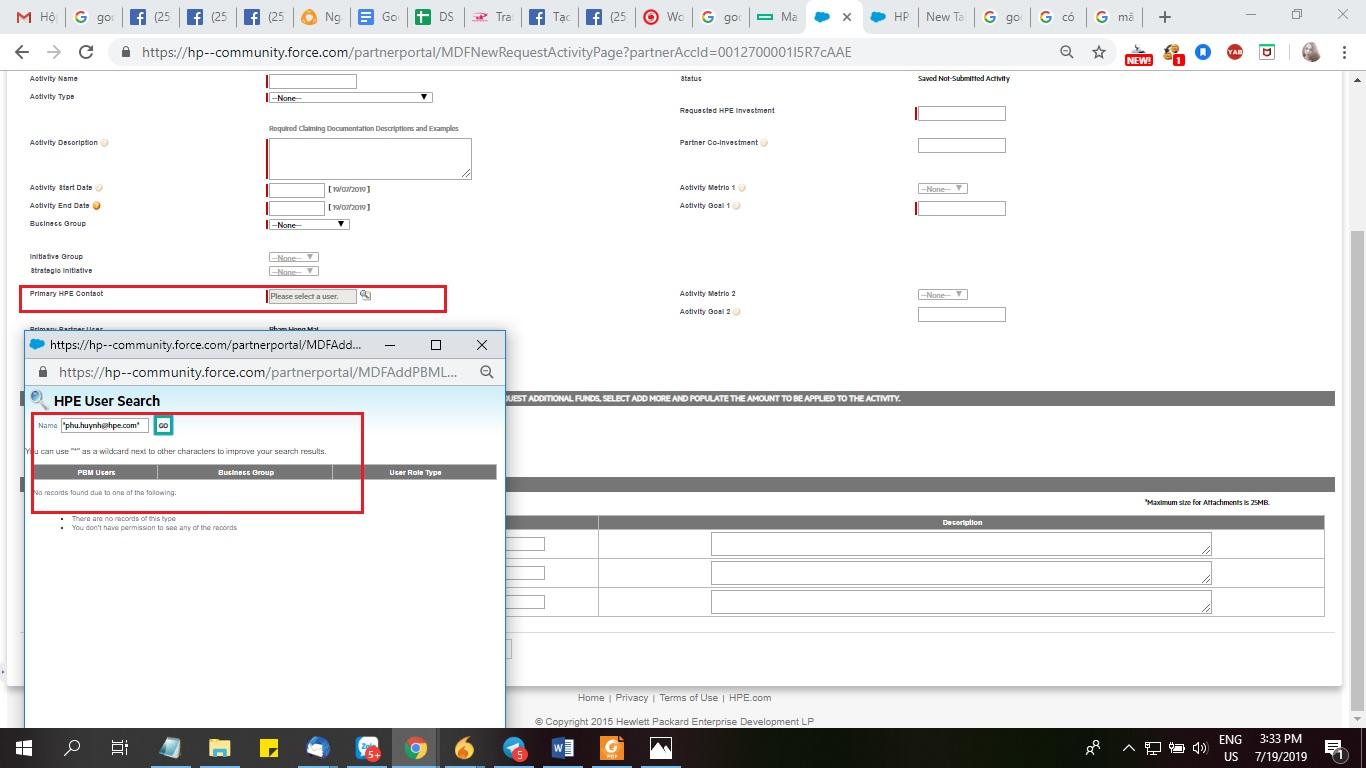
Task: Click the GO search button
Action: click(x=163, y=426)
